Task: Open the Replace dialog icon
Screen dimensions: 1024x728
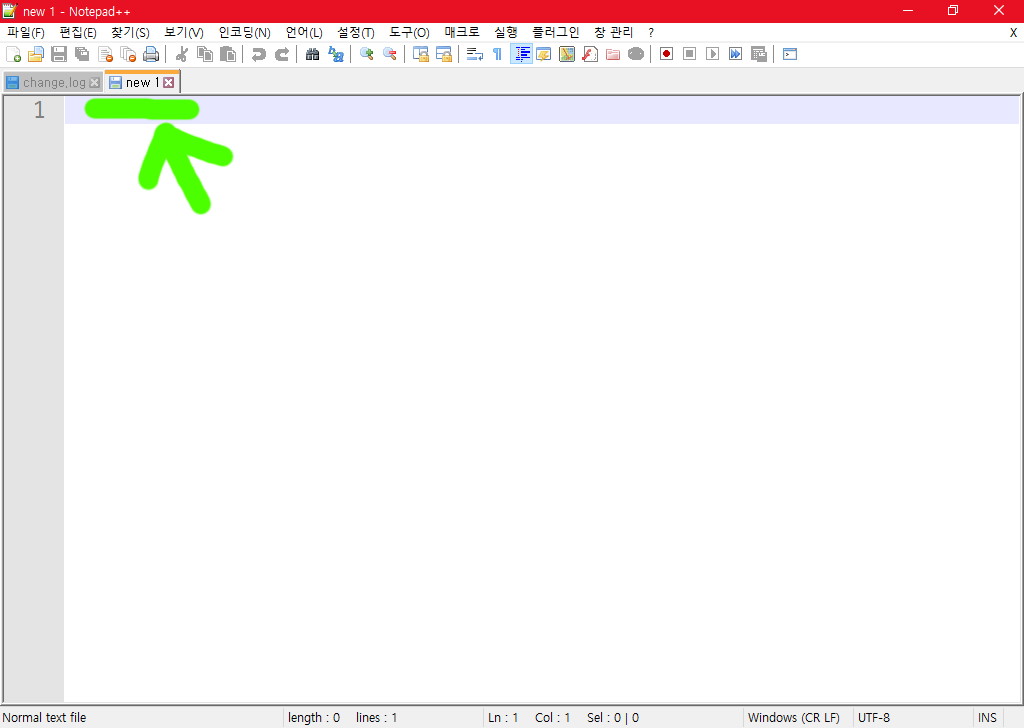Action: (x=336, y=54)
